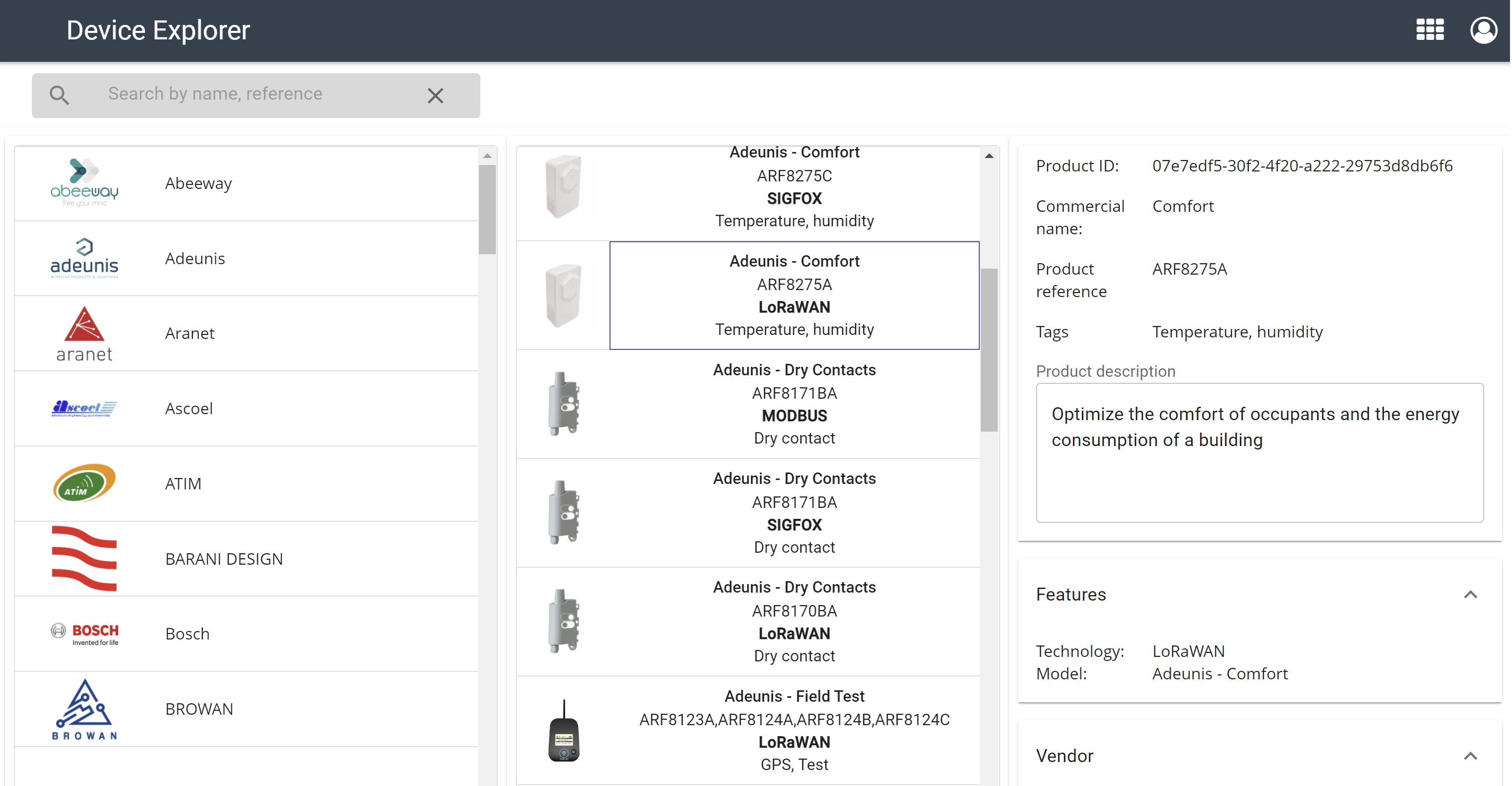Clear the search field with the X button
The height and width of the screenshot is (786, 1512).
[x=435, y=95]
